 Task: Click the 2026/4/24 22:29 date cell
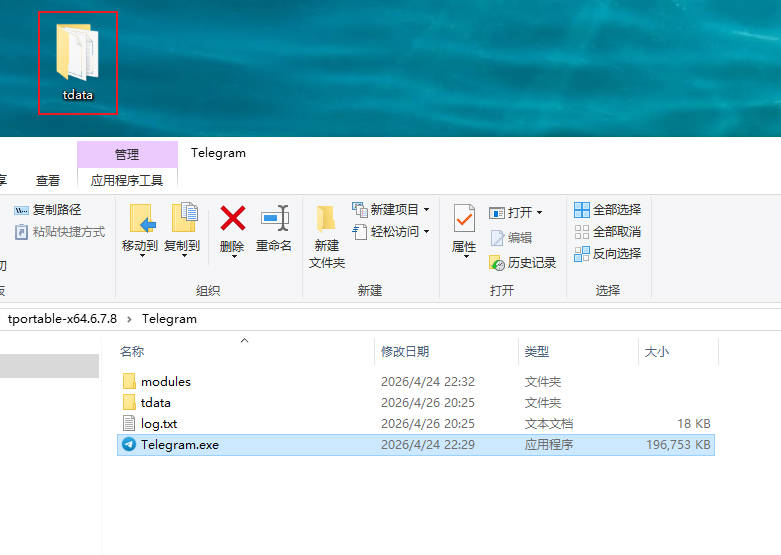click(x=428, y=444)
